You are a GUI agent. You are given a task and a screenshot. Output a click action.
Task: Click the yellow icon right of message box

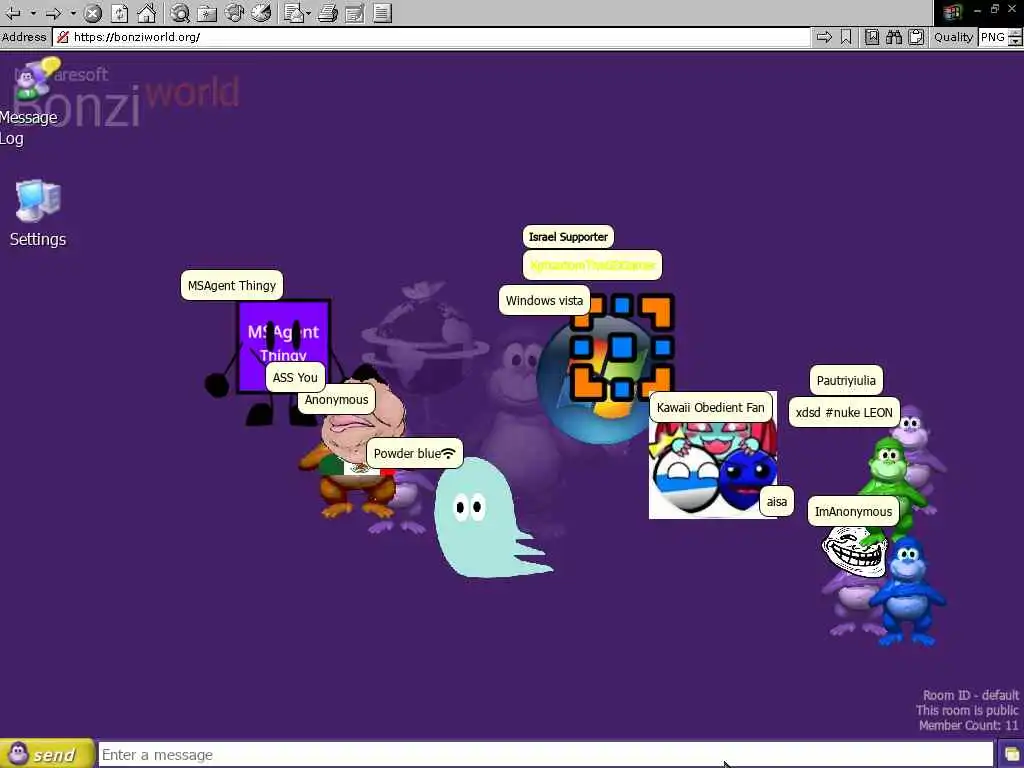[1012, 755]
